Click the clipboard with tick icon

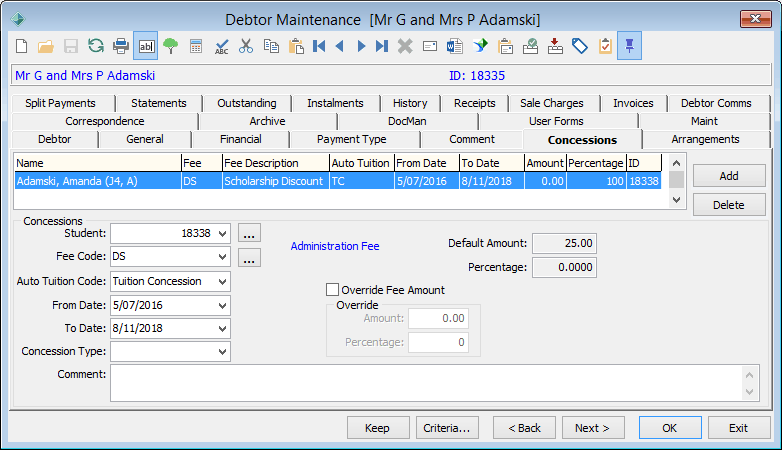[x=605, y=46]
